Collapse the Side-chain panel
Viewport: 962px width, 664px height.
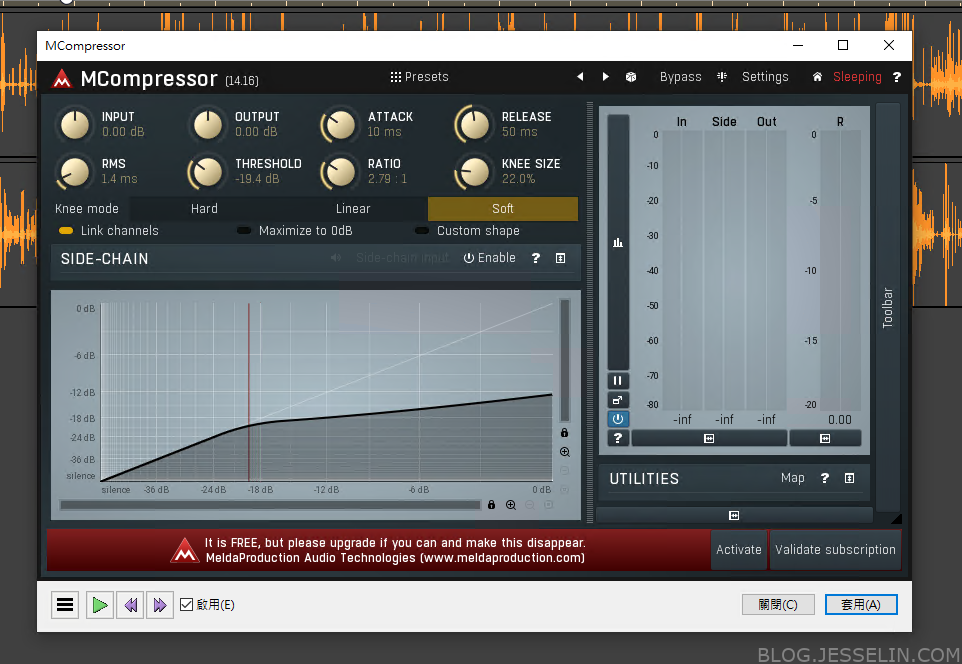[x=560, y=258]
